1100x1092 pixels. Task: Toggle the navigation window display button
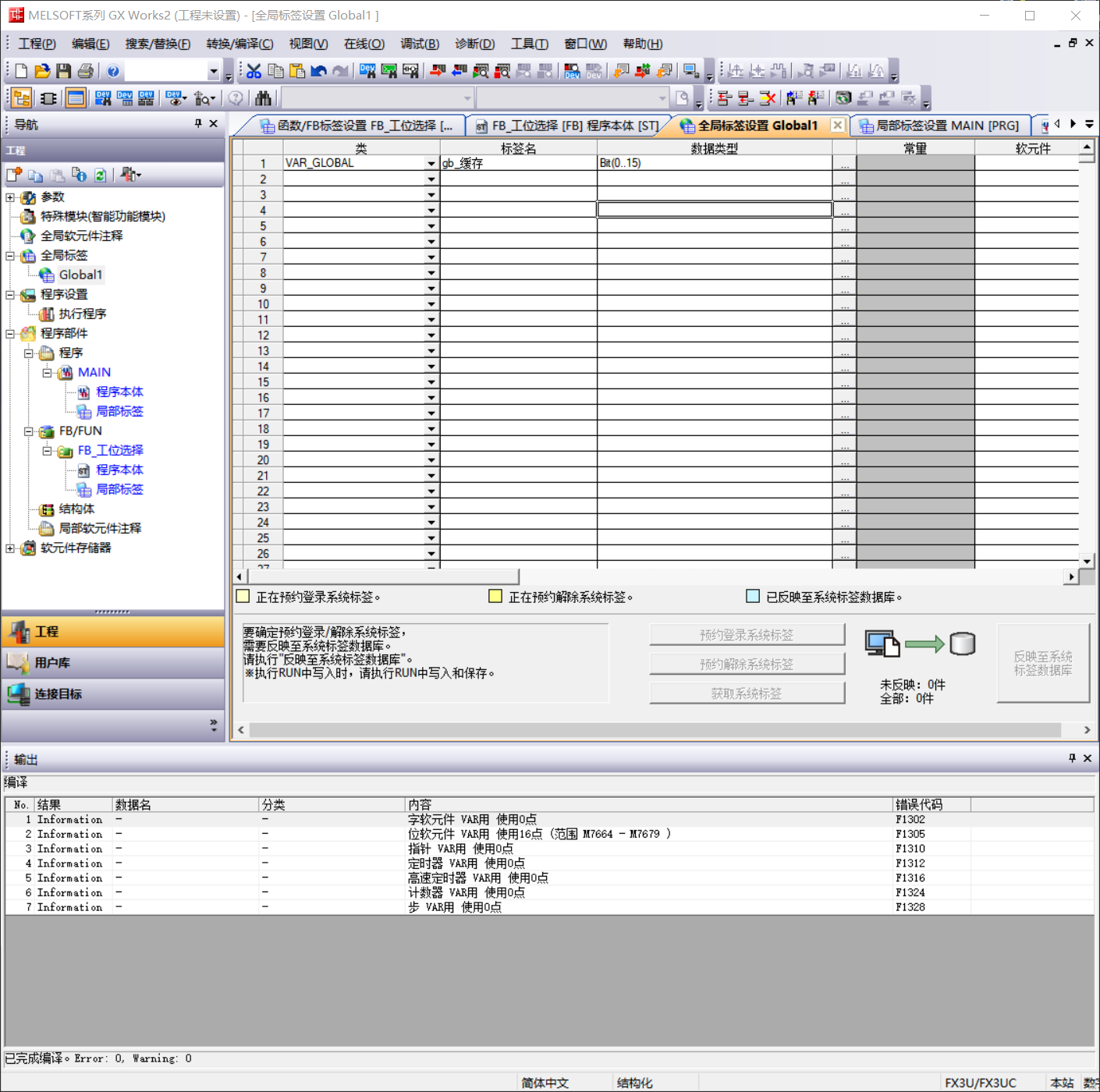tap(22, 98)
